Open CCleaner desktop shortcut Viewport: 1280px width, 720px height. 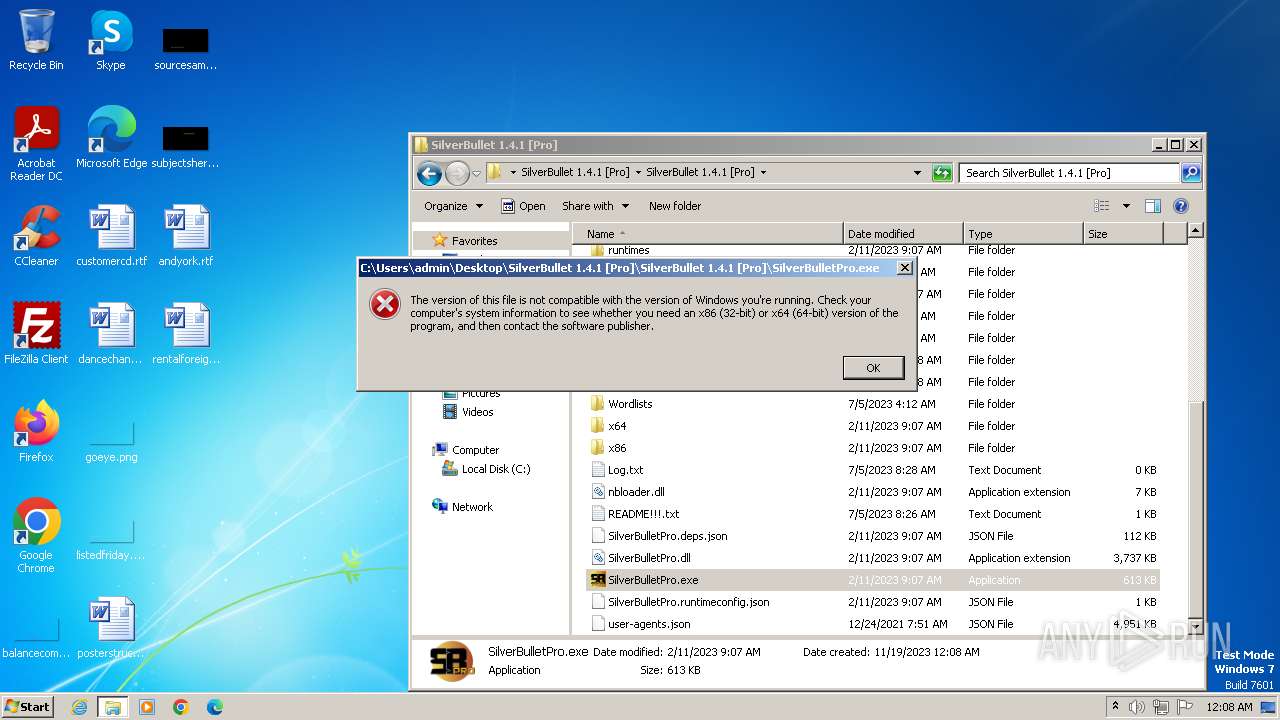(36, 236)
